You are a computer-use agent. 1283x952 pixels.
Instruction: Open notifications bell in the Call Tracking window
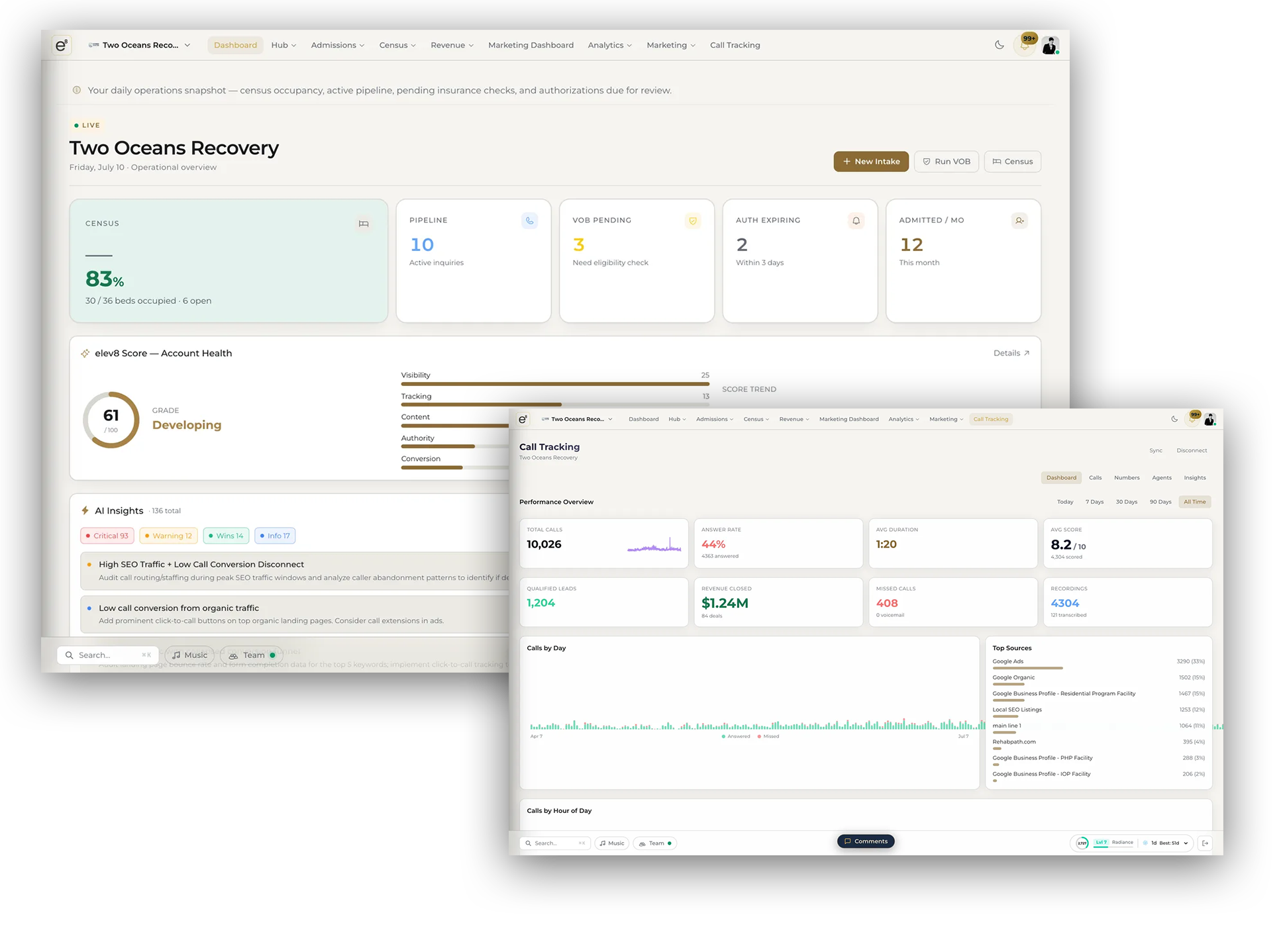[1193, 418]
